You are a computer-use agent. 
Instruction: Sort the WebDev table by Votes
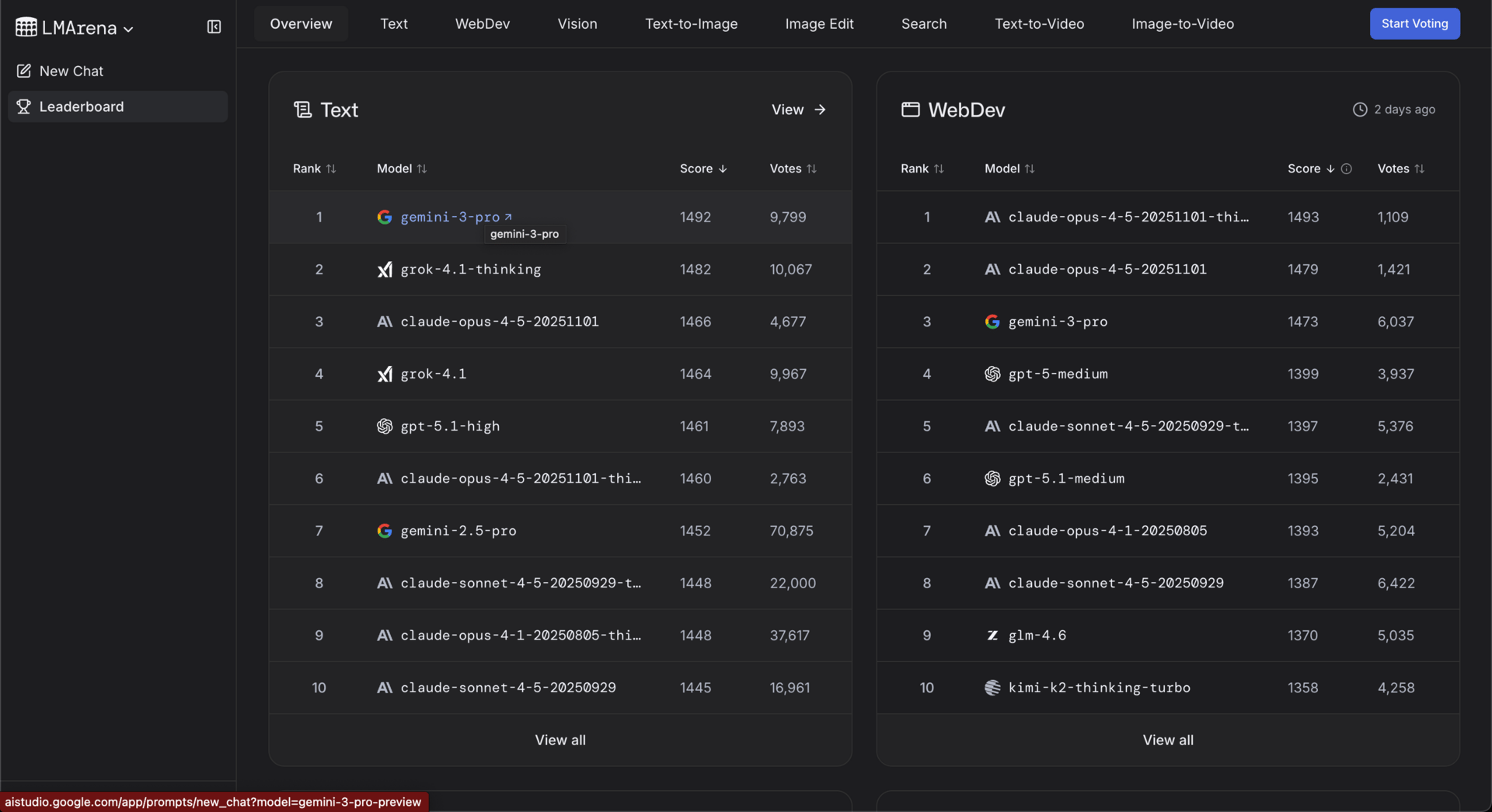1400,169
